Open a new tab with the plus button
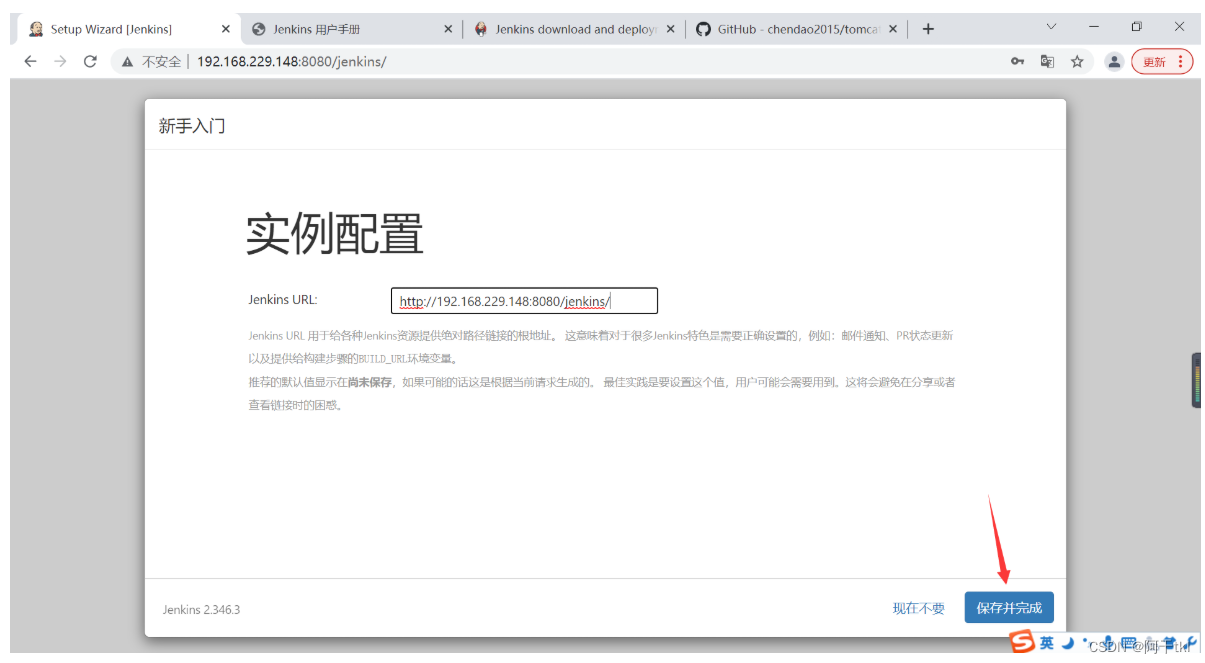 (x=928, y=28)
